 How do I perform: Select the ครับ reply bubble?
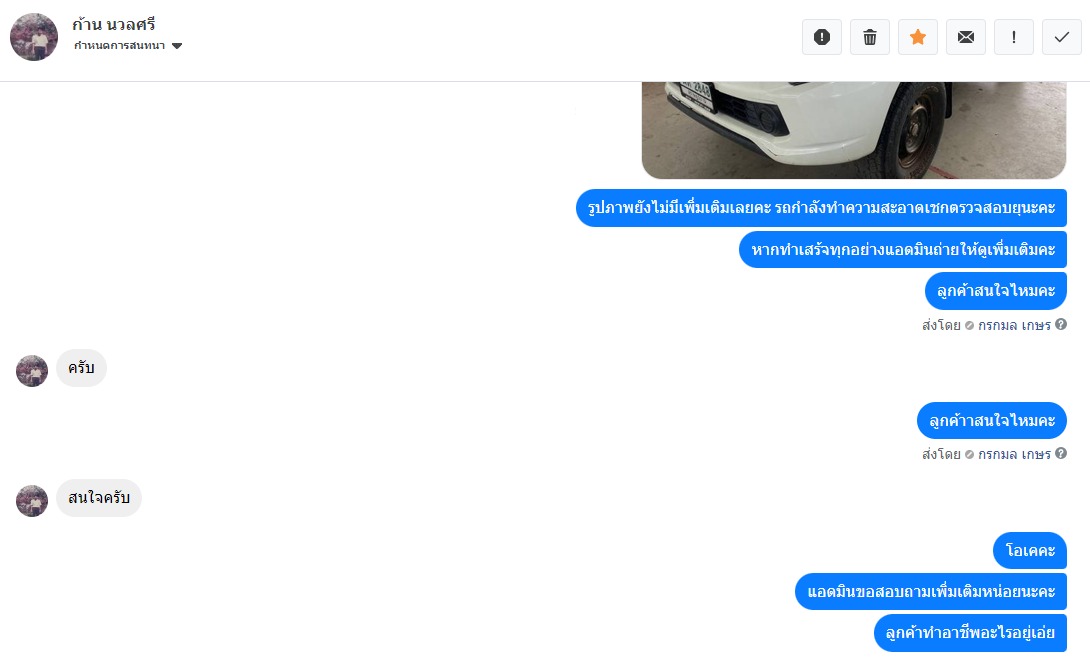81,368
